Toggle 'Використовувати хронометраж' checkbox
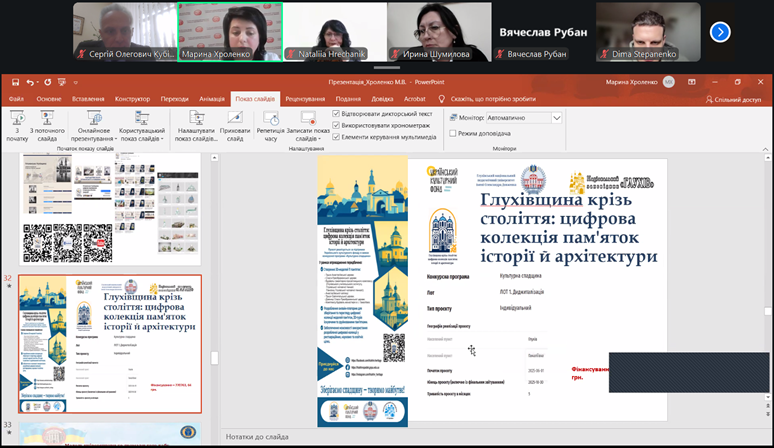The width and height of the screenshot is (774, 448). (x=337, y=124)
